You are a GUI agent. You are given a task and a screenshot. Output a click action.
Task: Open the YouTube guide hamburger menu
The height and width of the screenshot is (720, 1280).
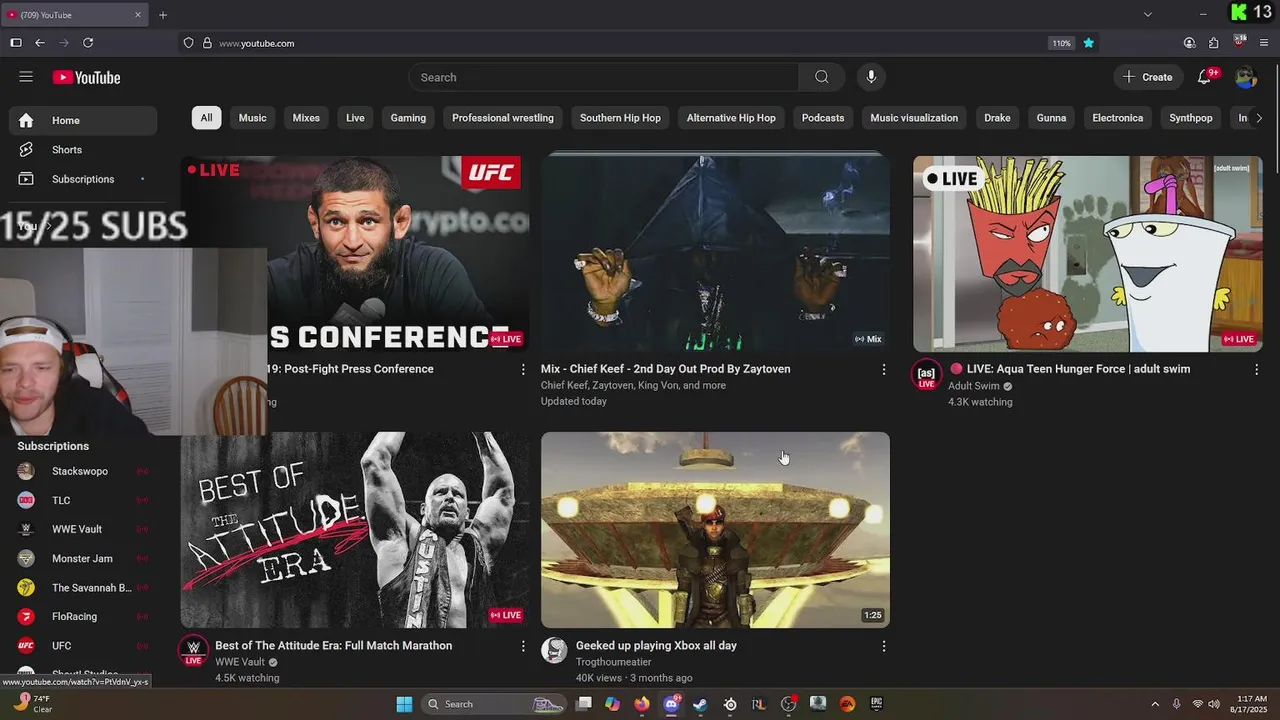tap(26, 77)
